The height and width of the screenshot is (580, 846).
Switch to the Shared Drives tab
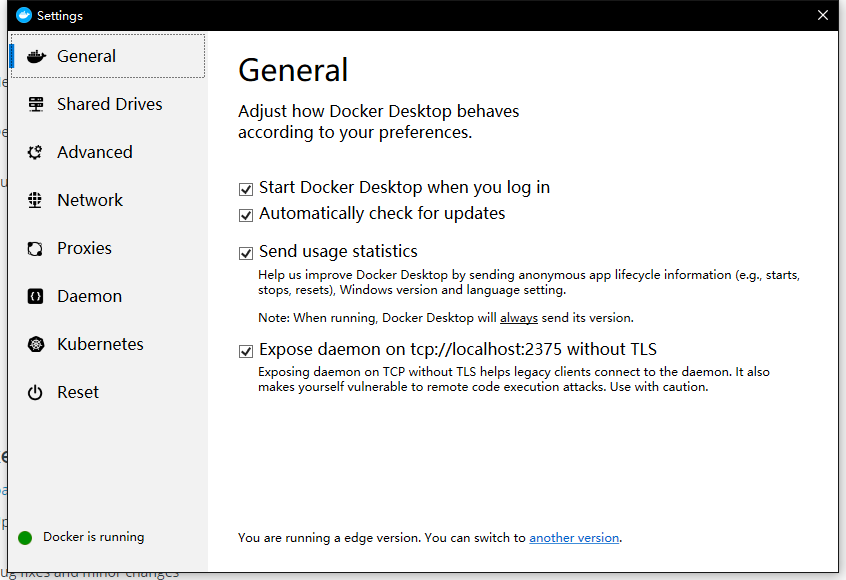pos(108,104)
